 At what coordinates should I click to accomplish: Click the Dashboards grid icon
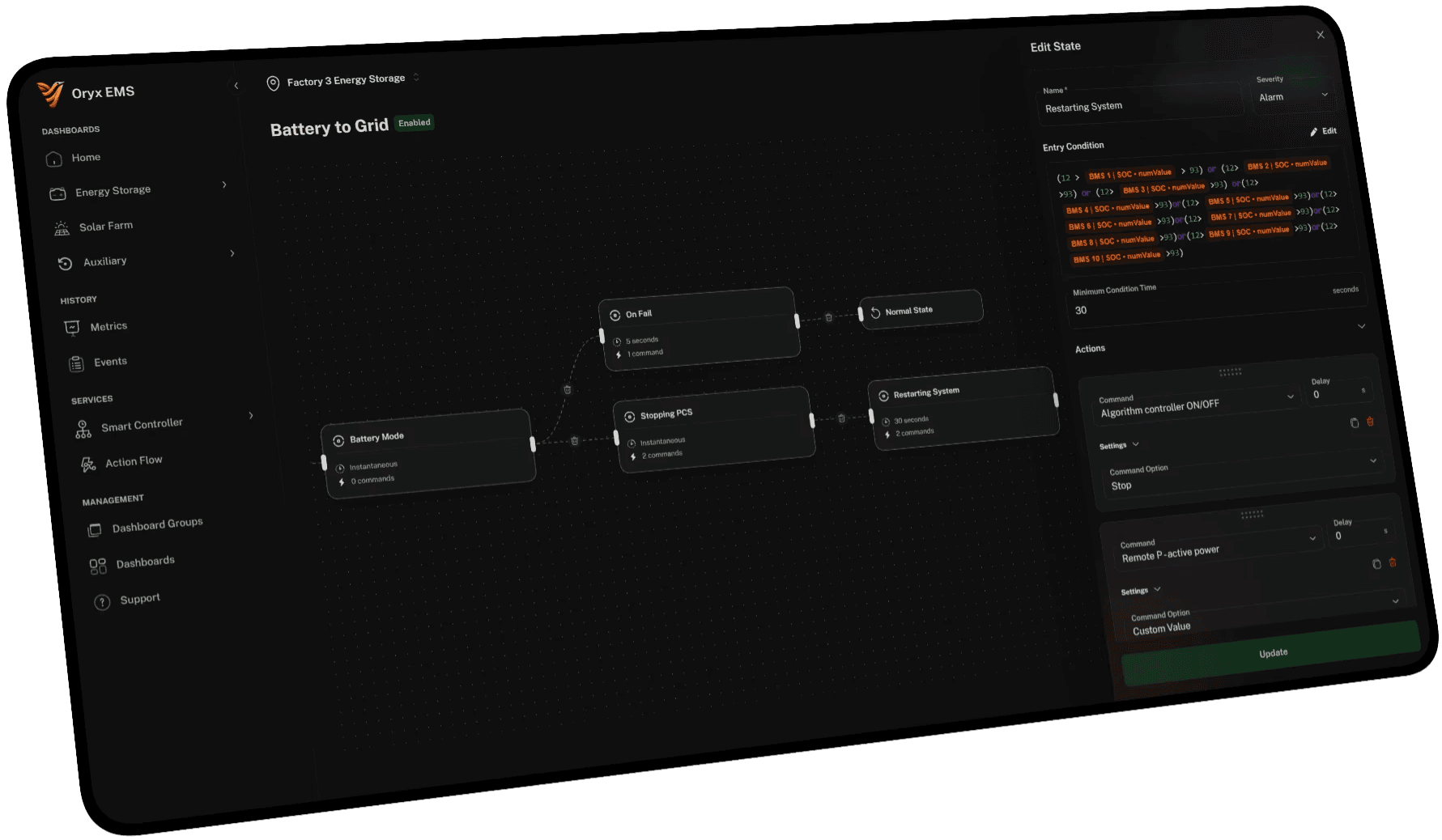98,566
